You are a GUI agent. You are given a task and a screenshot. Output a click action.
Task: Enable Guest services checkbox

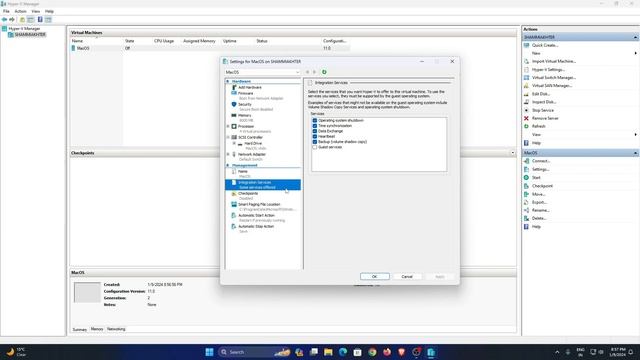click(x=315, y=147)
